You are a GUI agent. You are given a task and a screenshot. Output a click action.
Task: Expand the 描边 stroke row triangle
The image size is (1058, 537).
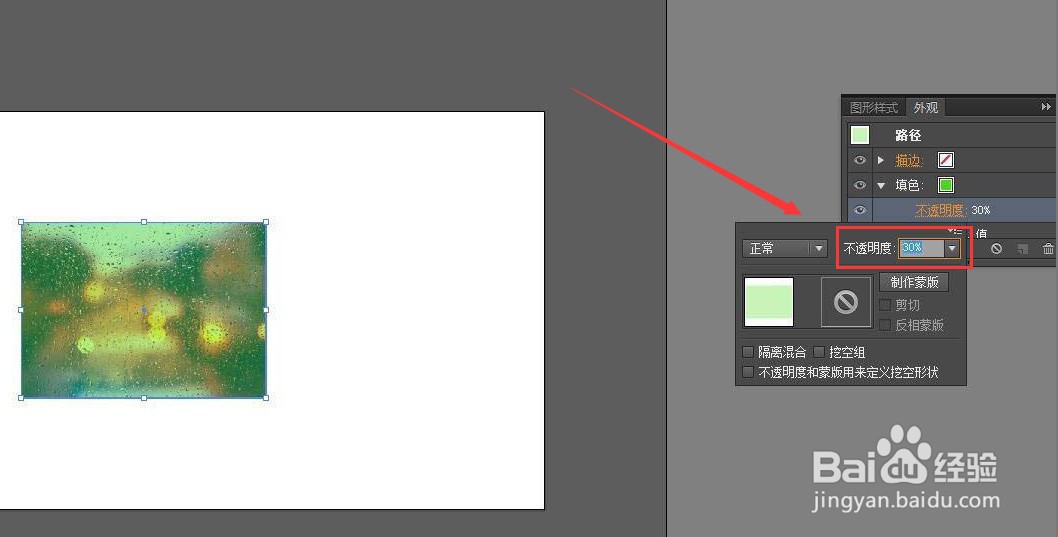881,160
